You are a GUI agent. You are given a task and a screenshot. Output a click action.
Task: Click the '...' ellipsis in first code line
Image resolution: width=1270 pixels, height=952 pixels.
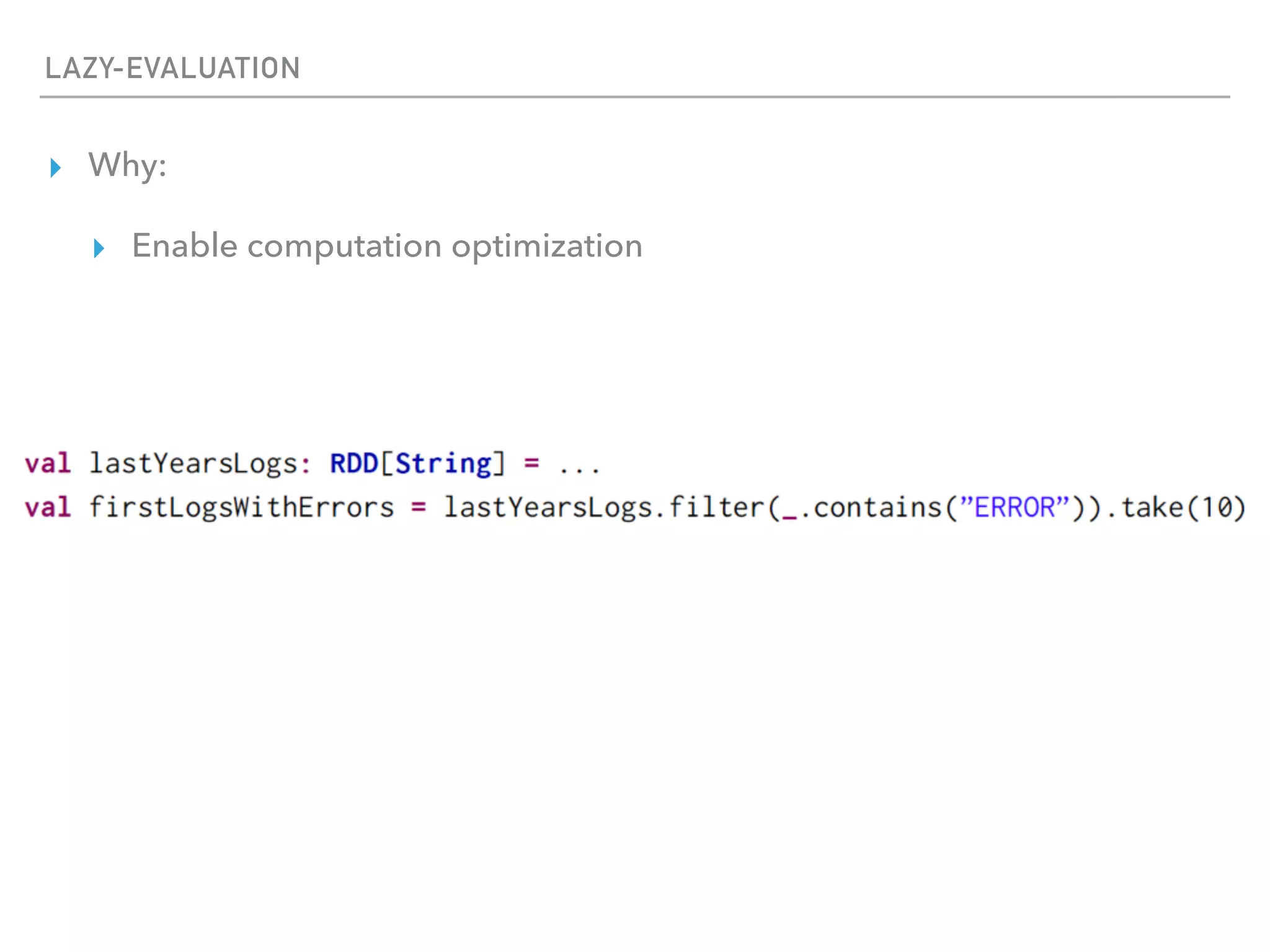(x=579, y=471)
